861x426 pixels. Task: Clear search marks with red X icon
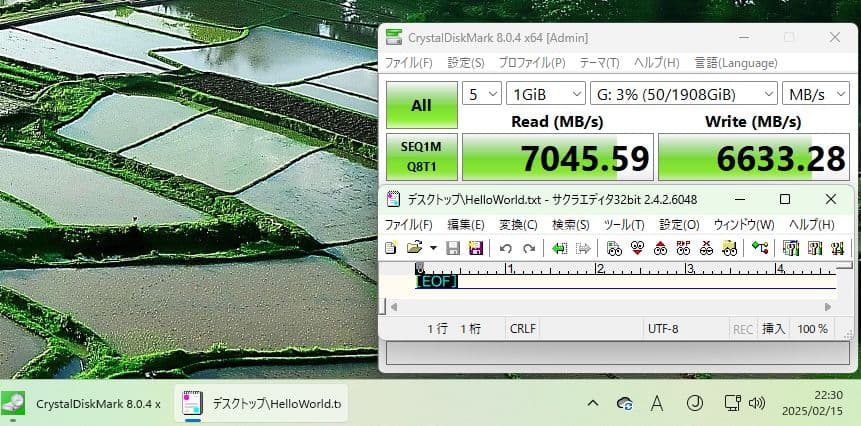pyautogui.click(x=706, y=248)
